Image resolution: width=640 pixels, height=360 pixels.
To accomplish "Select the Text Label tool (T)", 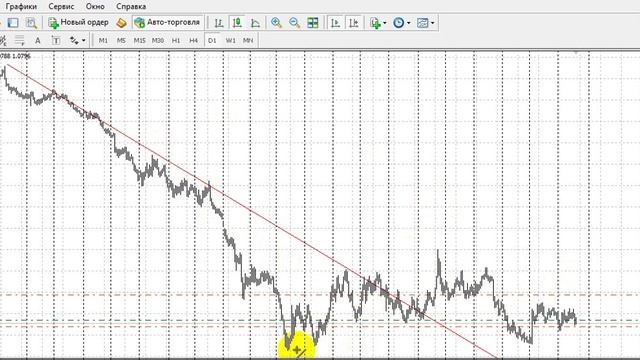I will (56, 40).
